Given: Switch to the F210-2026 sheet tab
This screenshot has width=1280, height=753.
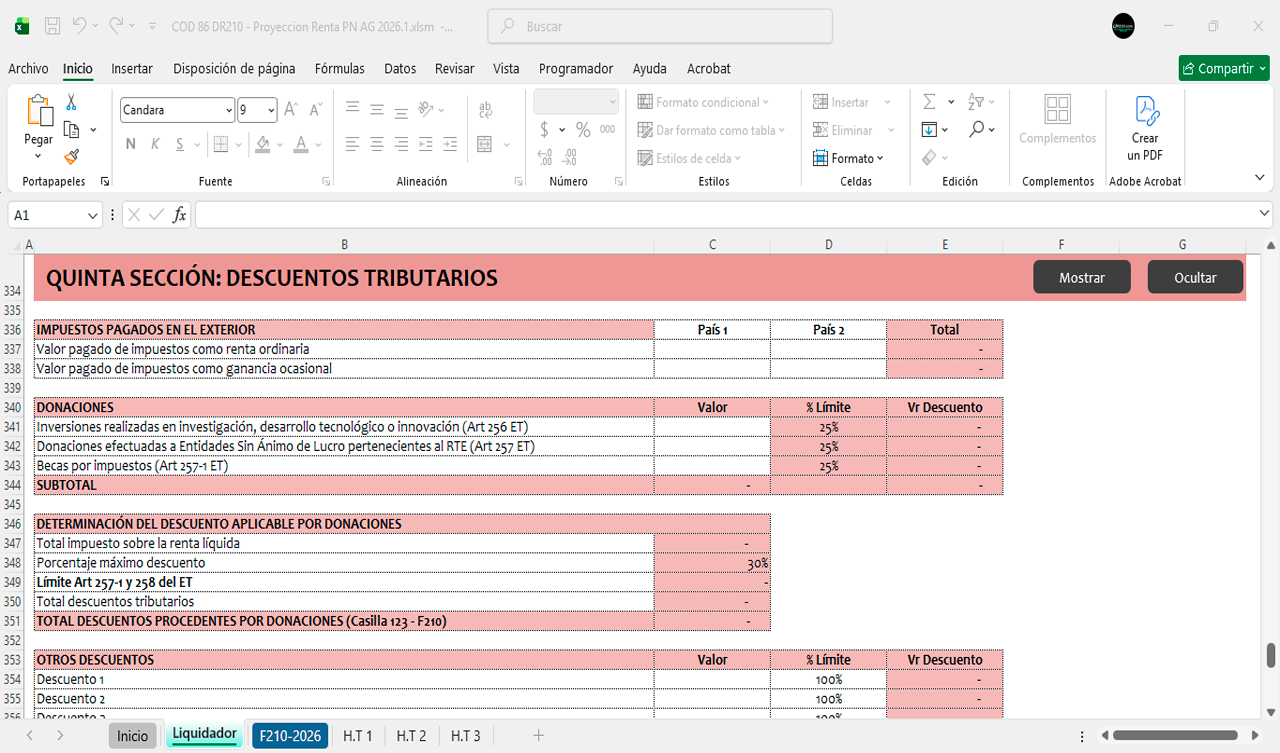Looking at the screenshot, I should pos(290,736).
